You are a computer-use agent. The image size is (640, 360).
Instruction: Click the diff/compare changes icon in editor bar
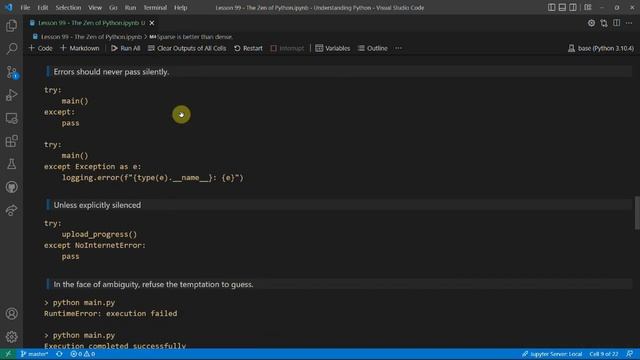click(604, 23)
